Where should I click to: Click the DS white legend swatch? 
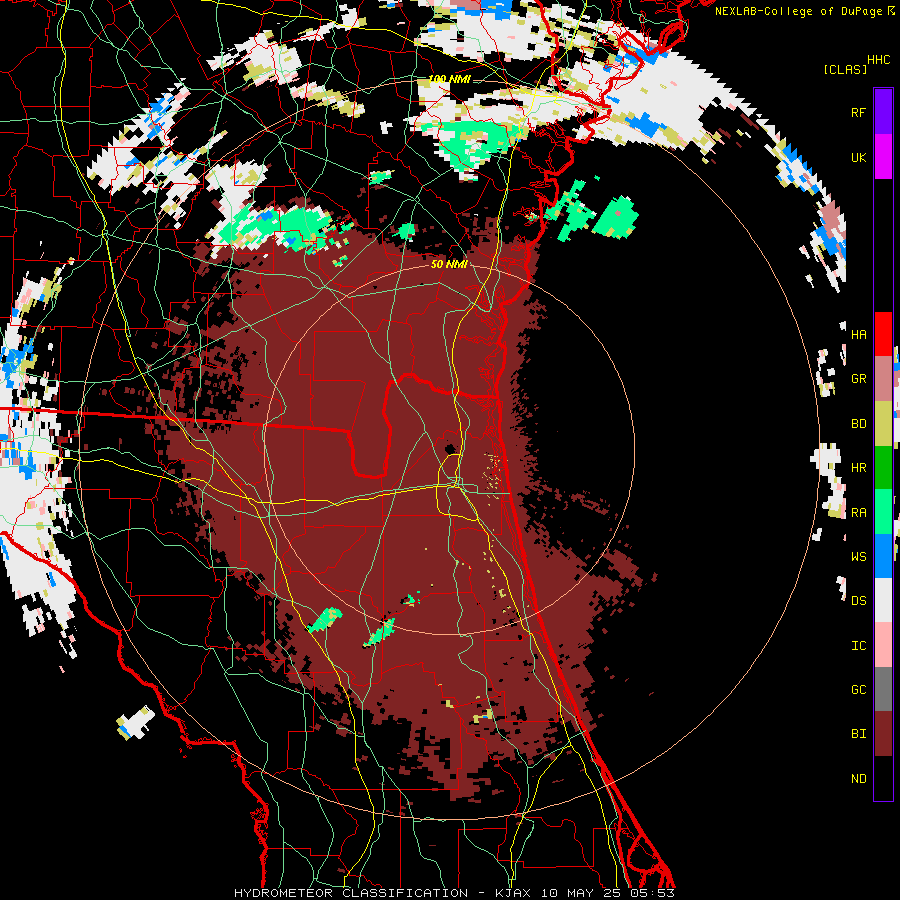click(x=883, y=600)
